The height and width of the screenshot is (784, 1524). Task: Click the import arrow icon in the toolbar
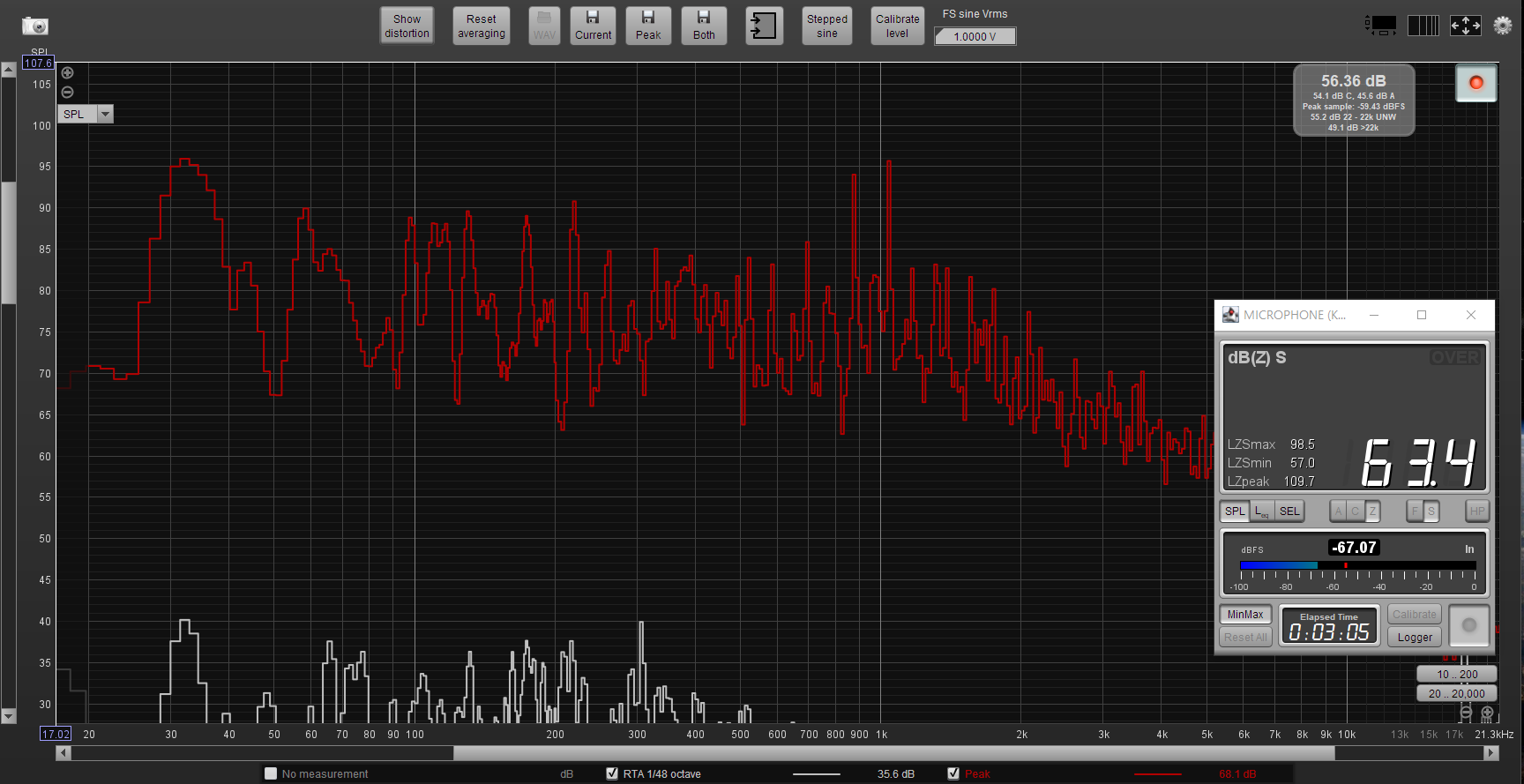(764, 26)
